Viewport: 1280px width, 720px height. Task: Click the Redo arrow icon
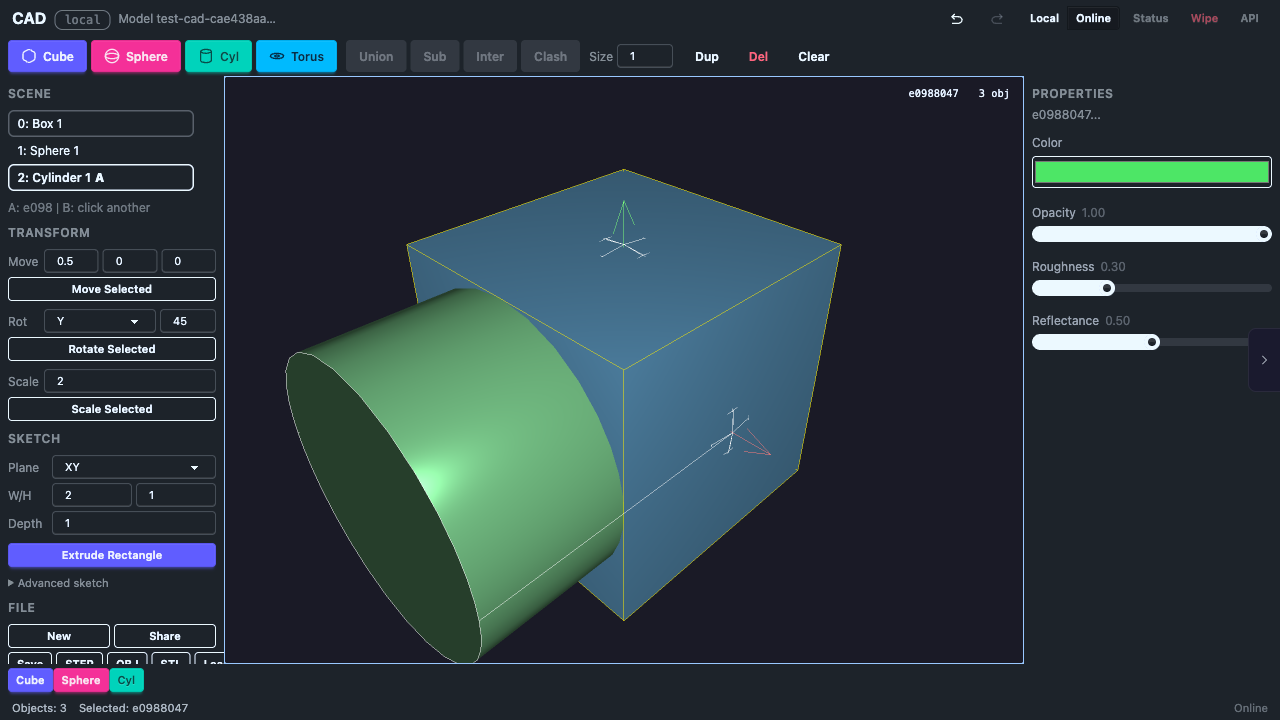pyautogui.click(x=996, y=19)
